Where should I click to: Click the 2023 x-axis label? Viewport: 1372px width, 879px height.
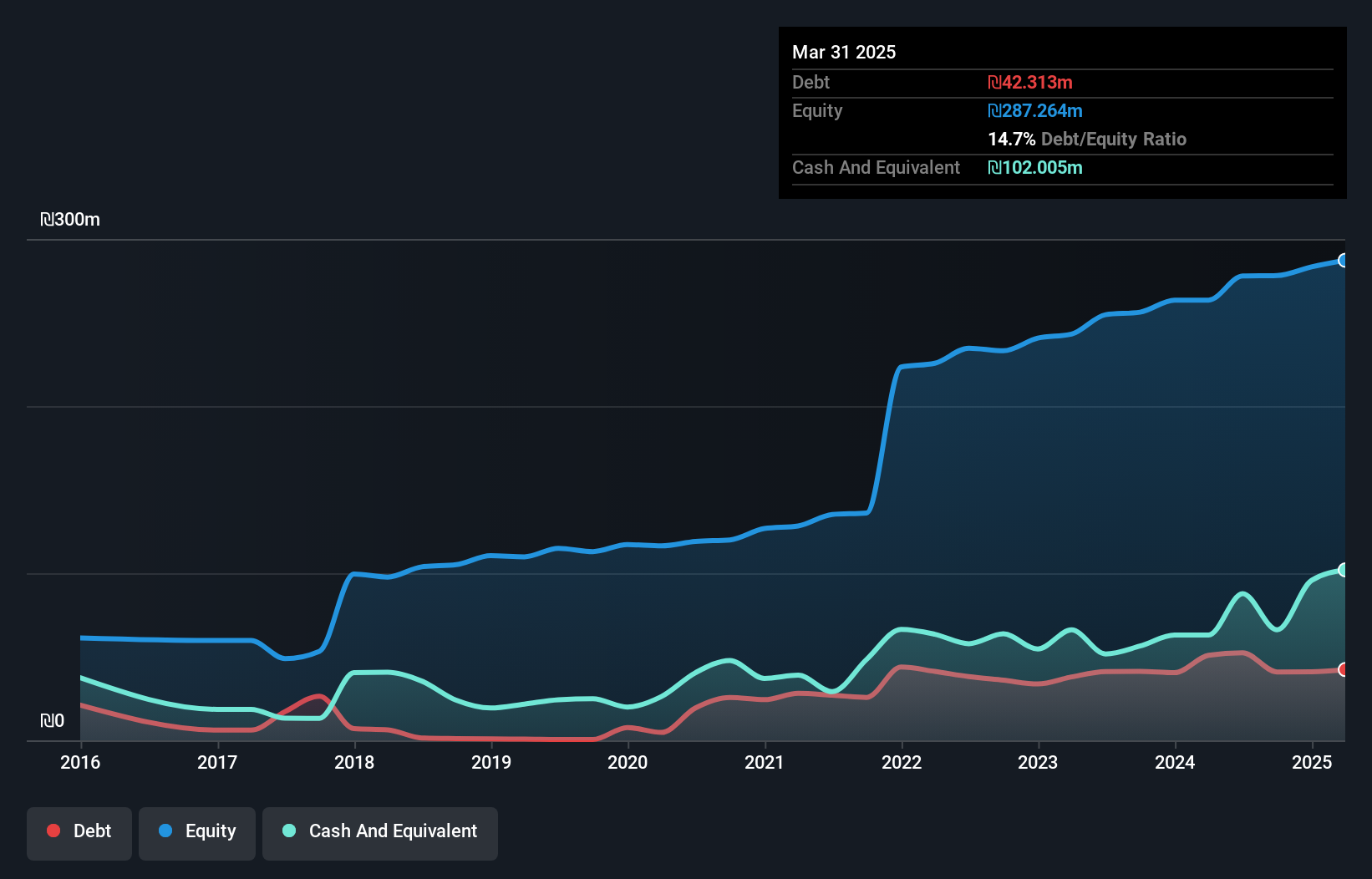tap(1038, 762)
